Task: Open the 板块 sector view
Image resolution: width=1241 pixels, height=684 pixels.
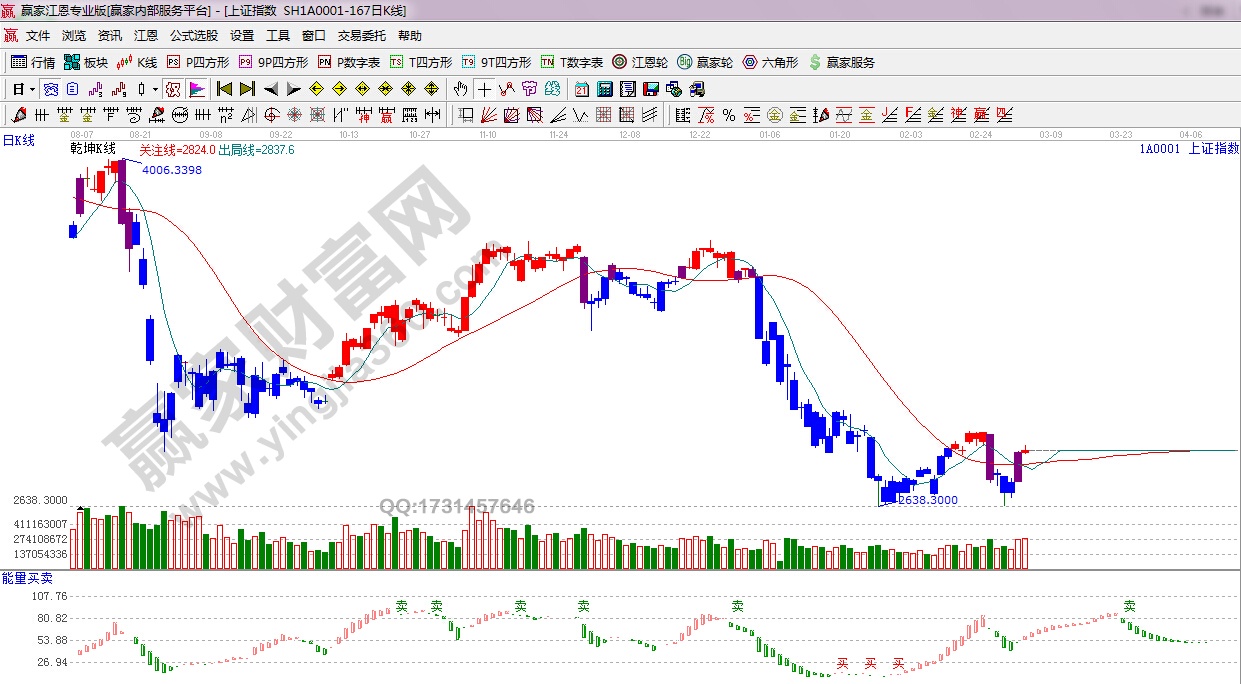Action: pos(86,62)
